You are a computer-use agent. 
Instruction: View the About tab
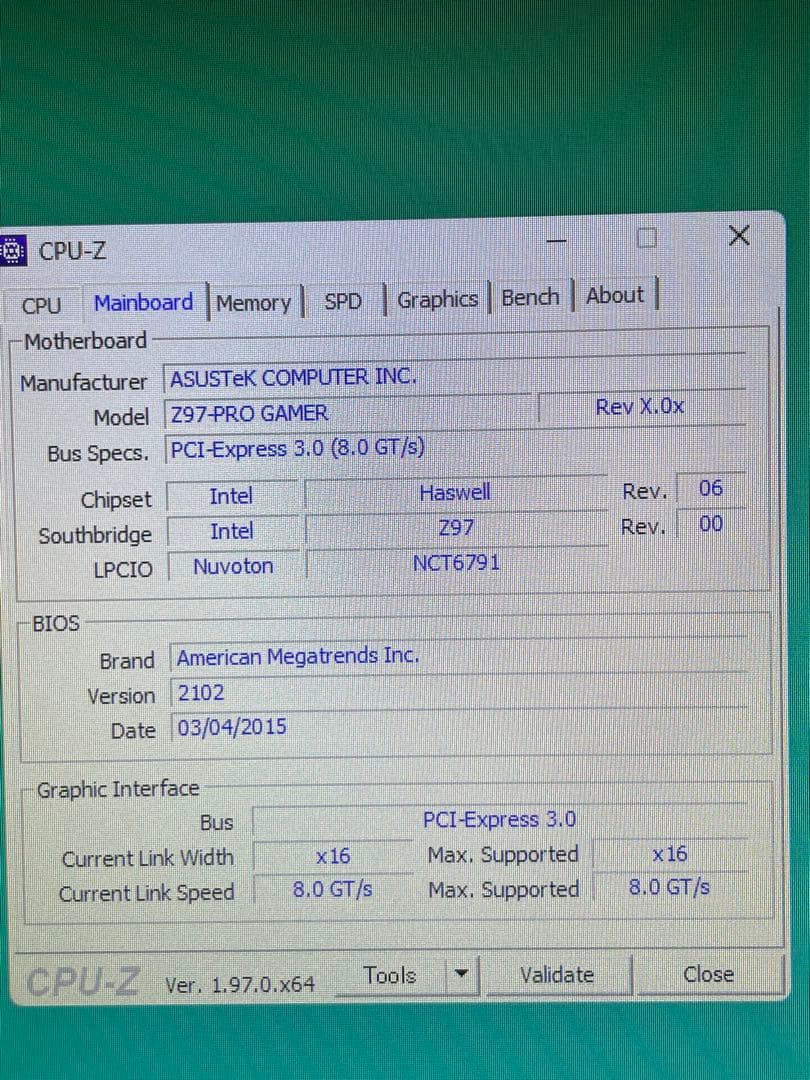(614, 295)
